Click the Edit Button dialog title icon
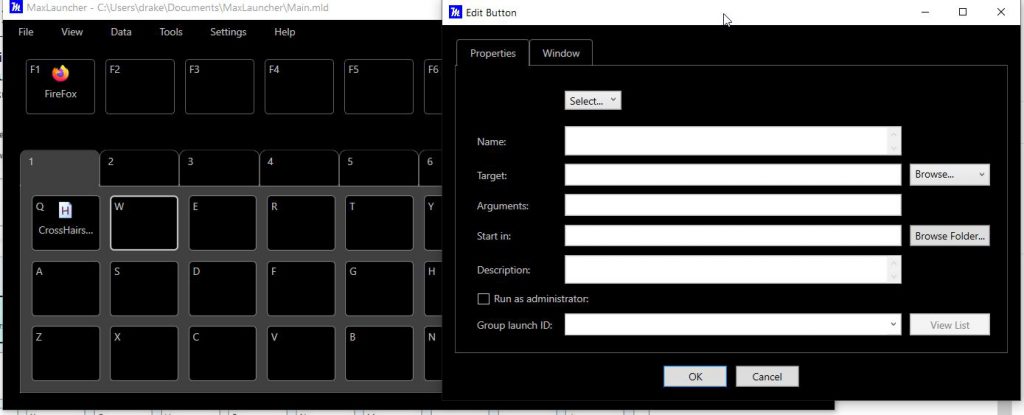The width and height of the screenshot is (1024, 415). (x=455, y=12)
